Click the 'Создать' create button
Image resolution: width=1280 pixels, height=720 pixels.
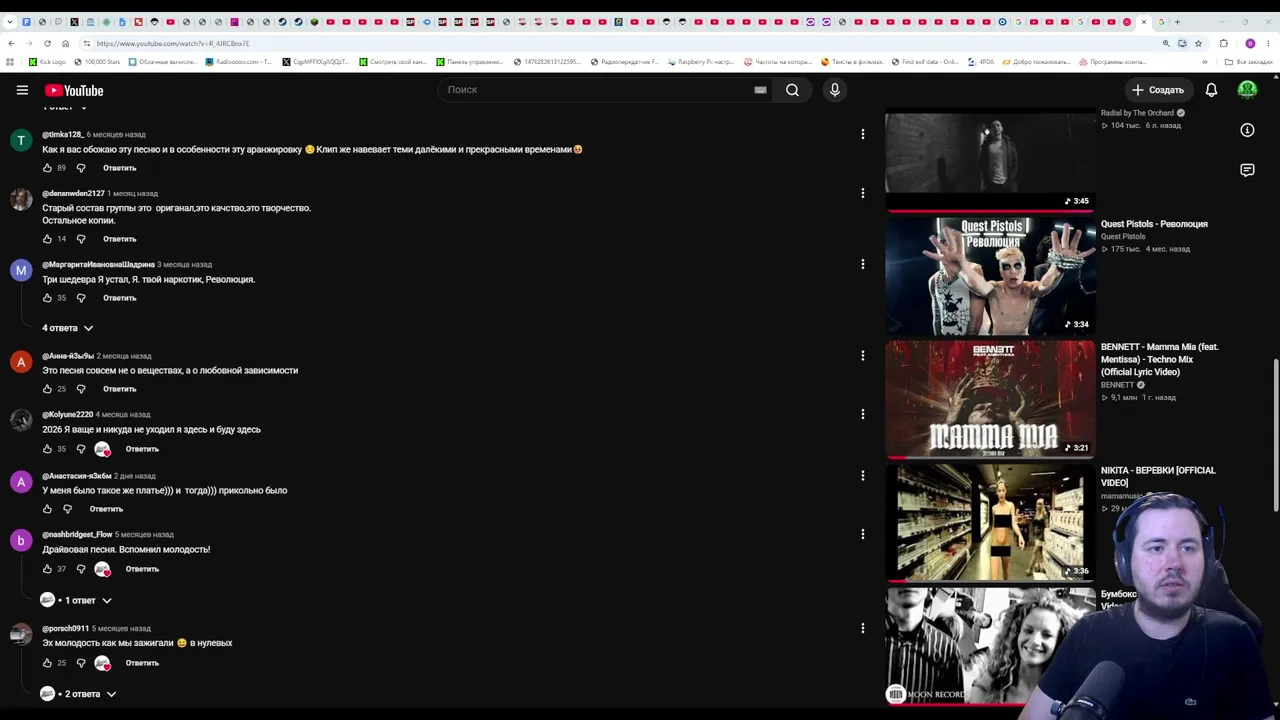(x=1158, y=90)
